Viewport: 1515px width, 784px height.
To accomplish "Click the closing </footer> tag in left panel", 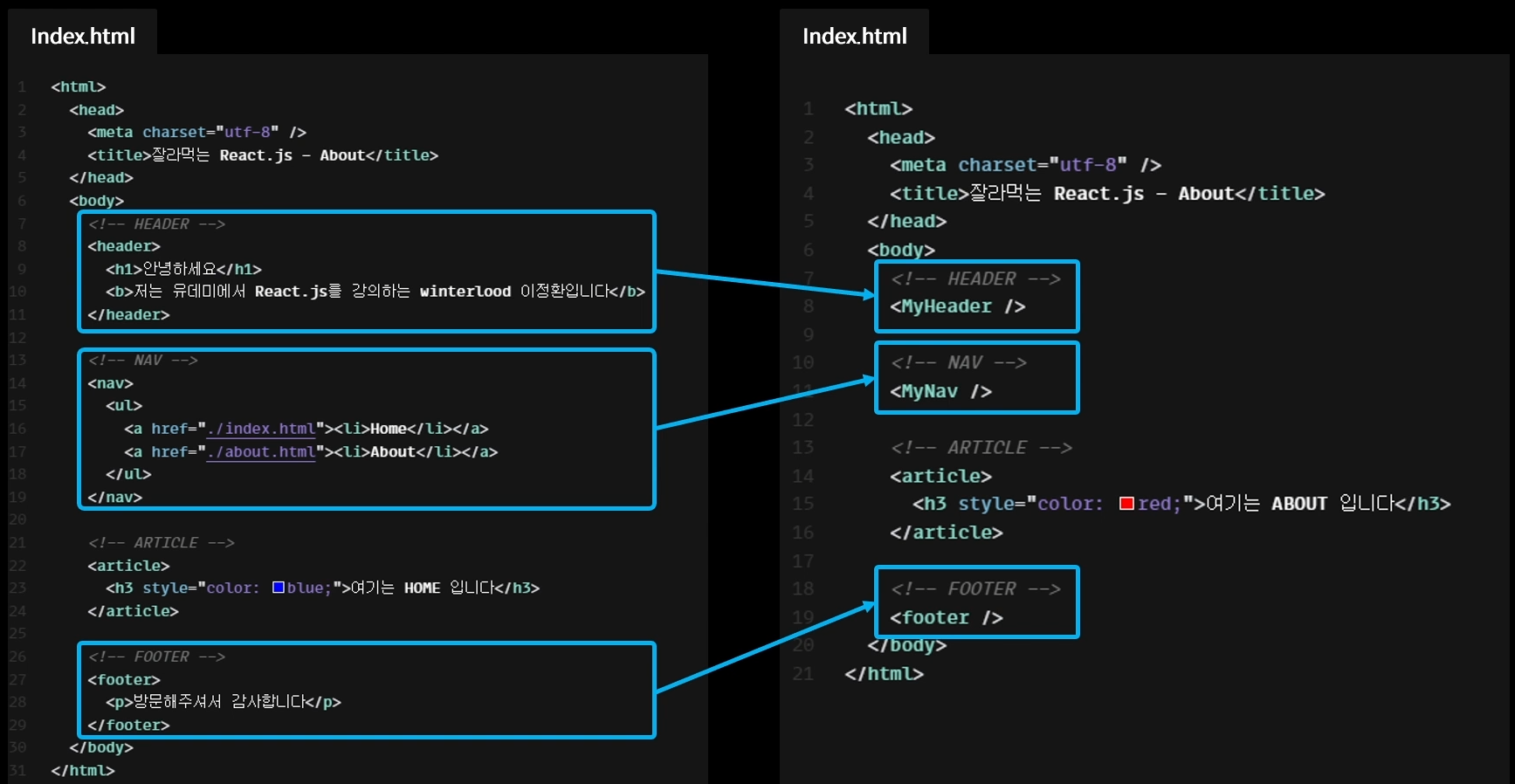I will (128, 725).
